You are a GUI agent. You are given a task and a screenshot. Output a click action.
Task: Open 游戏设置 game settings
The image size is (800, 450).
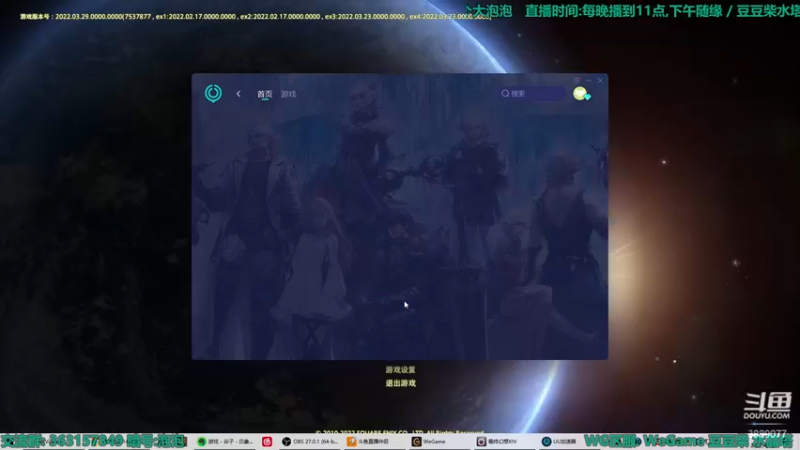[401, 369]
